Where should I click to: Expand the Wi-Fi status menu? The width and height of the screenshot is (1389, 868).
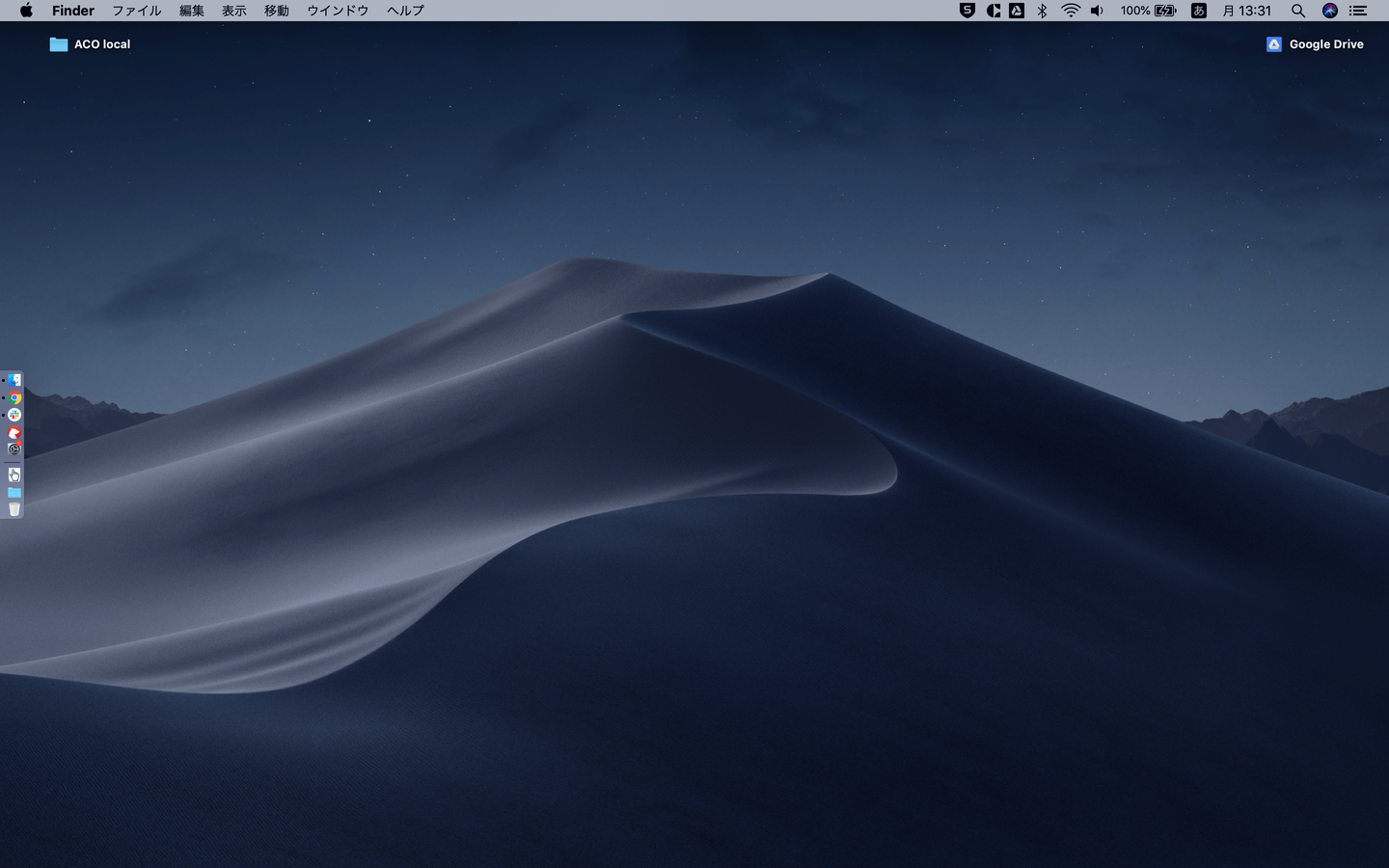1071,11
